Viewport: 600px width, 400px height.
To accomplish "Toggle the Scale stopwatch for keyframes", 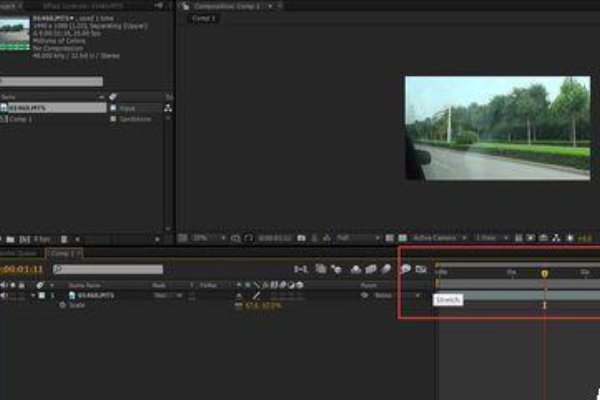I will (x=60, y=305).
